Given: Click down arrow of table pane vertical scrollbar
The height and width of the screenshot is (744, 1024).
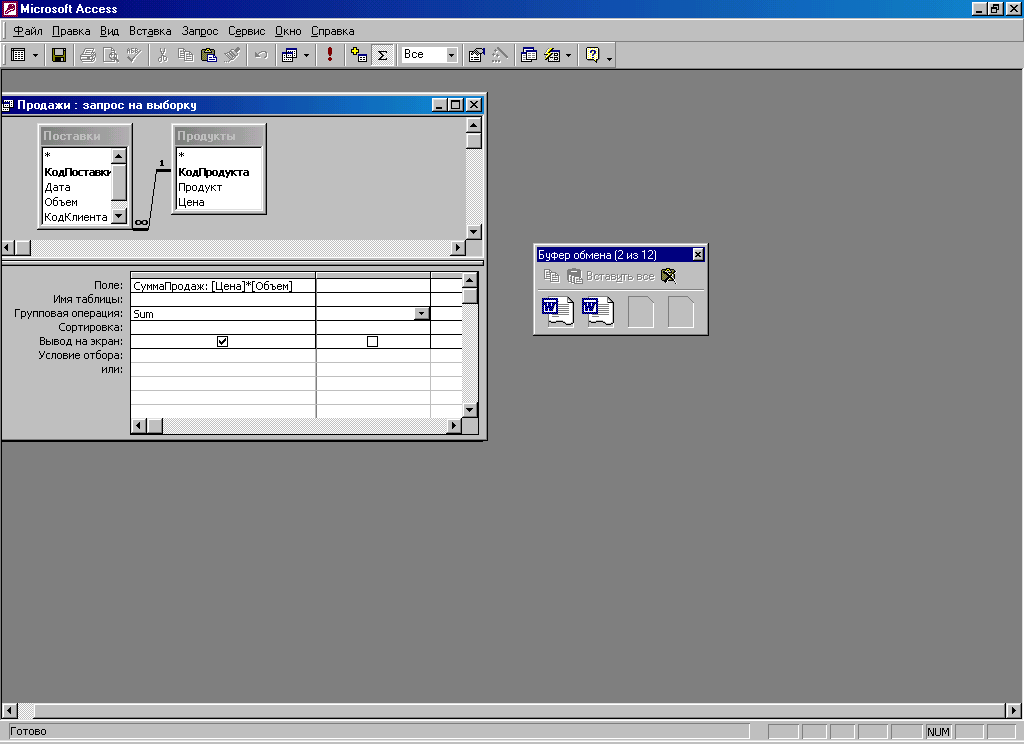Looking at the screenshot, I should 474,232.
